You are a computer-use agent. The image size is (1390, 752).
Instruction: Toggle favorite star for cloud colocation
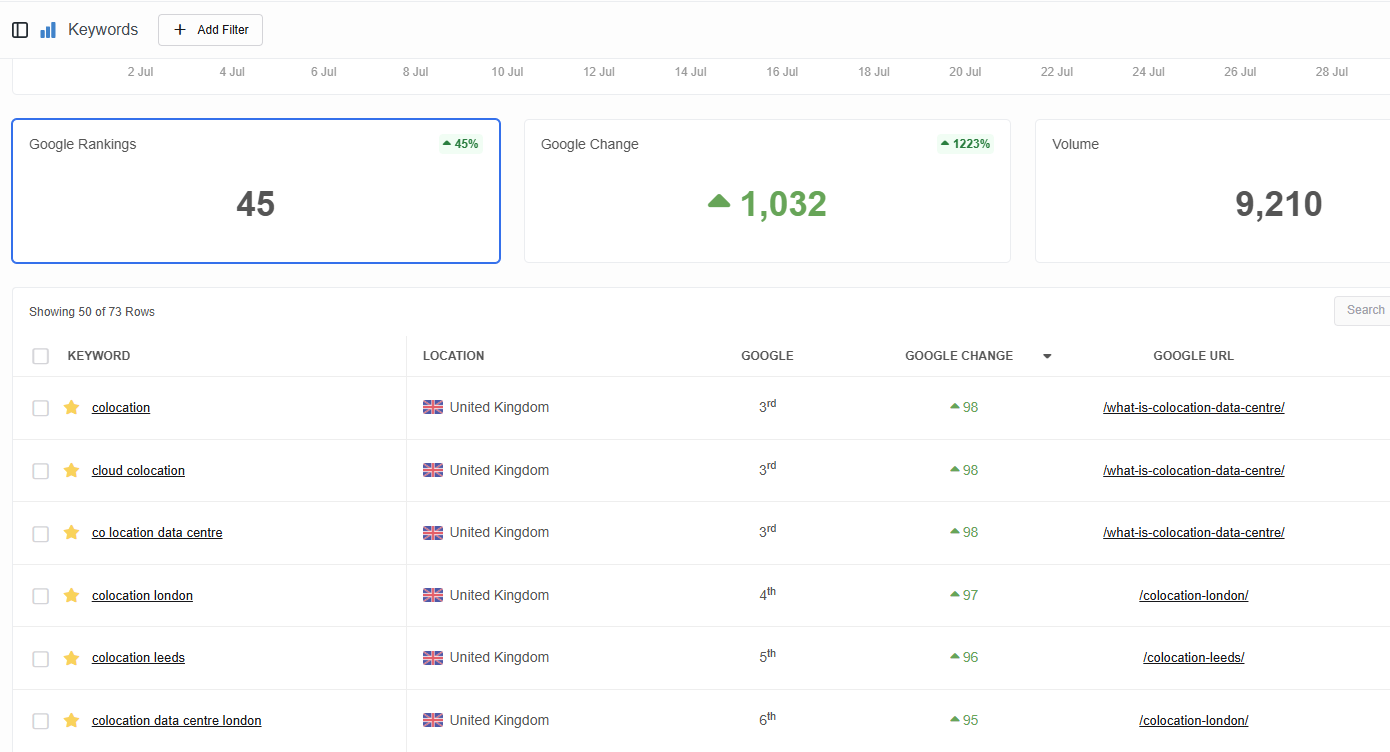pyautogui.click(x=71, y=470)
